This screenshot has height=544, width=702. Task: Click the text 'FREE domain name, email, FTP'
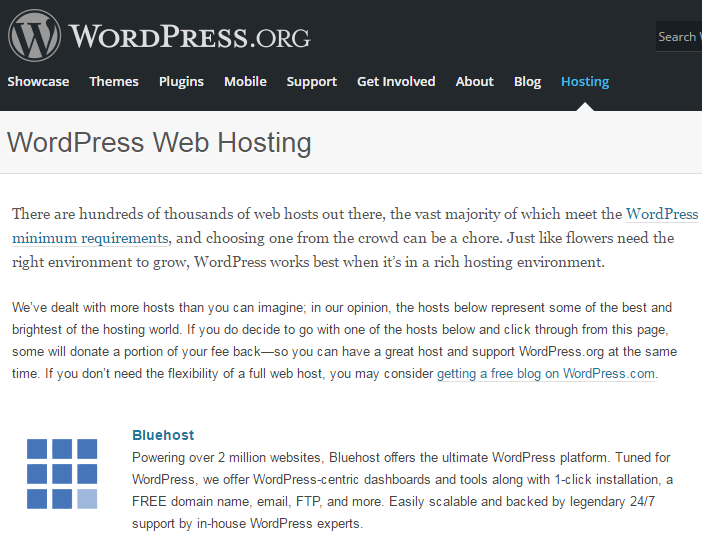[226, 501]
